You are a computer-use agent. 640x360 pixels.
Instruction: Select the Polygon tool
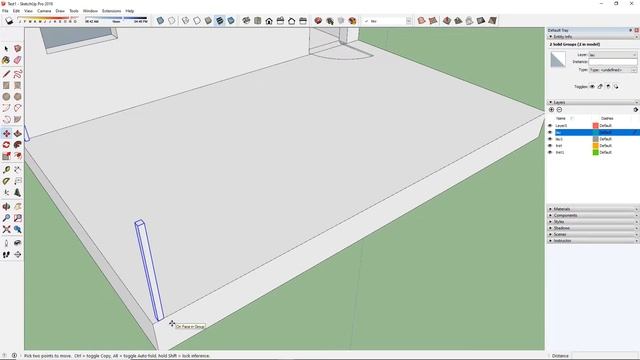[18, 97]
